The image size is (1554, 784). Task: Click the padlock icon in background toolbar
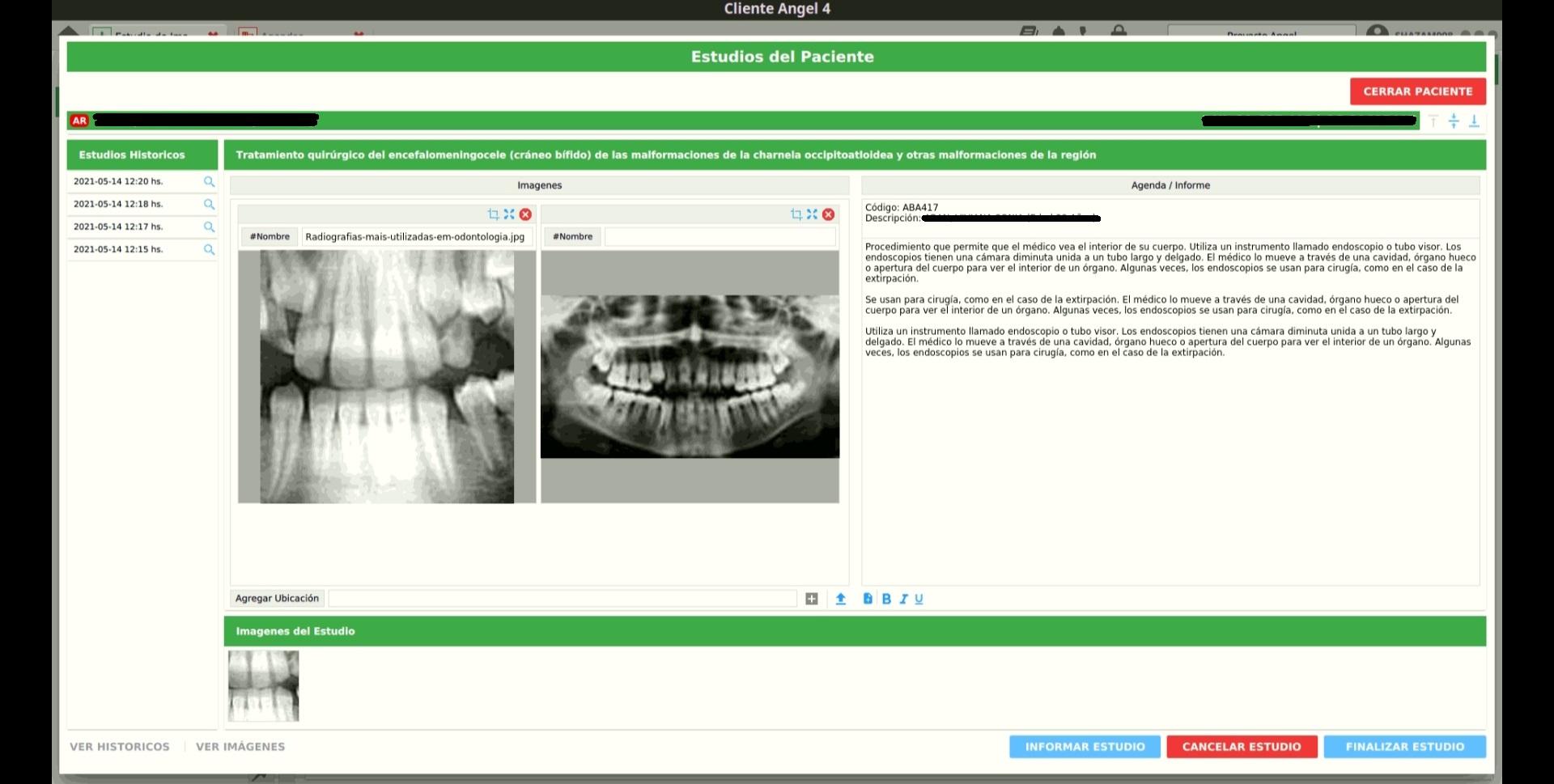coord(1119,31)
